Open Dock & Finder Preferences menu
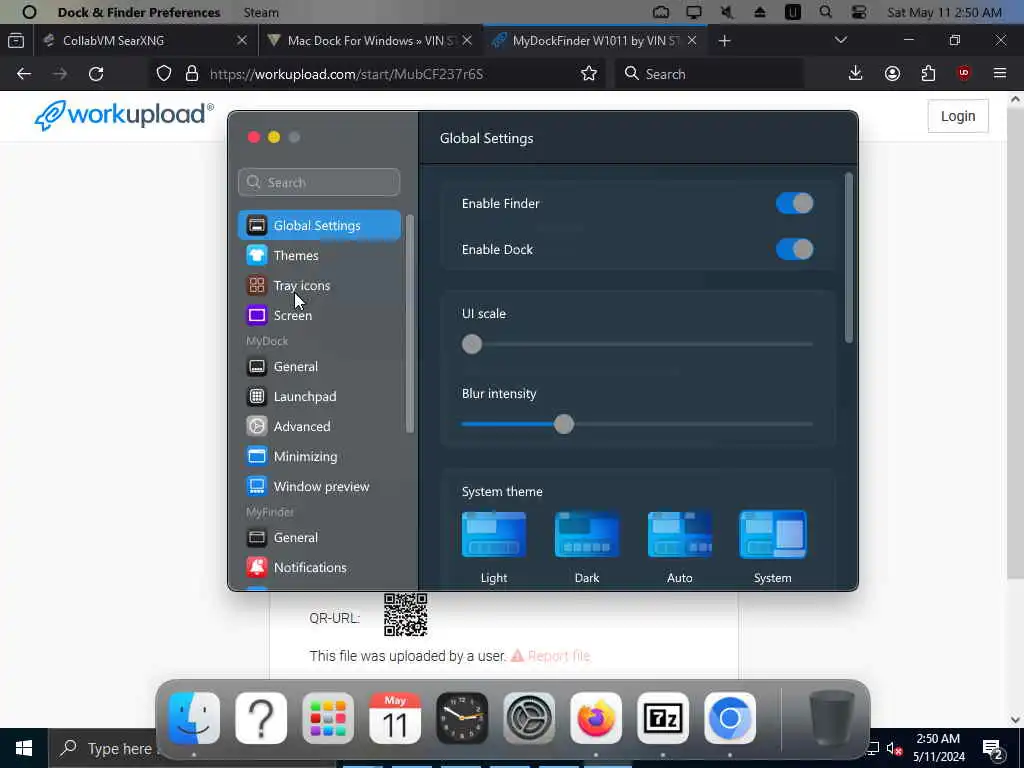 point(139,12)
